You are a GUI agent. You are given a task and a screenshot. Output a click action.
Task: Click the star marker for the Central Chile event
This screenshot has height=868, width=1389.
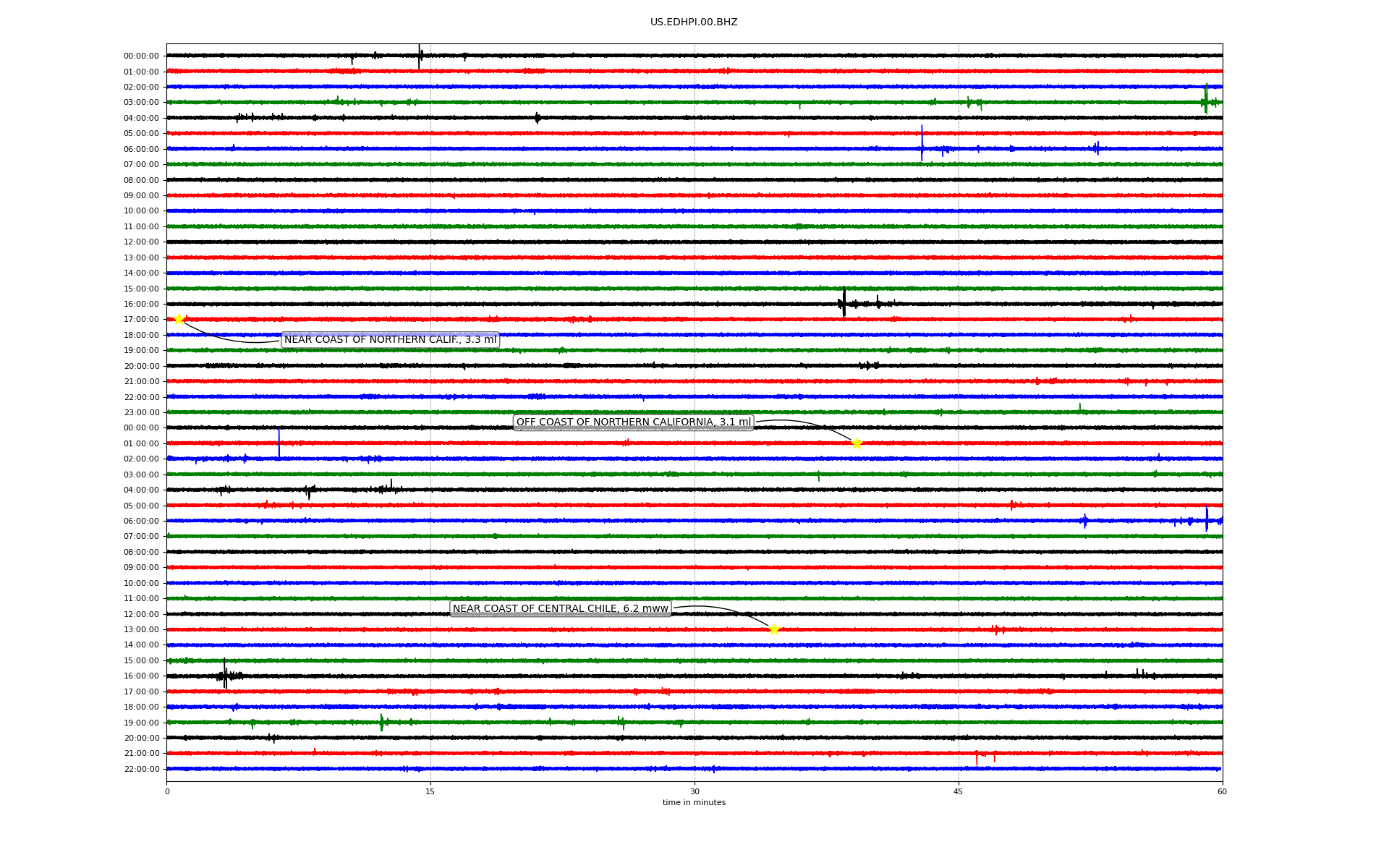(x=774, y=629)
